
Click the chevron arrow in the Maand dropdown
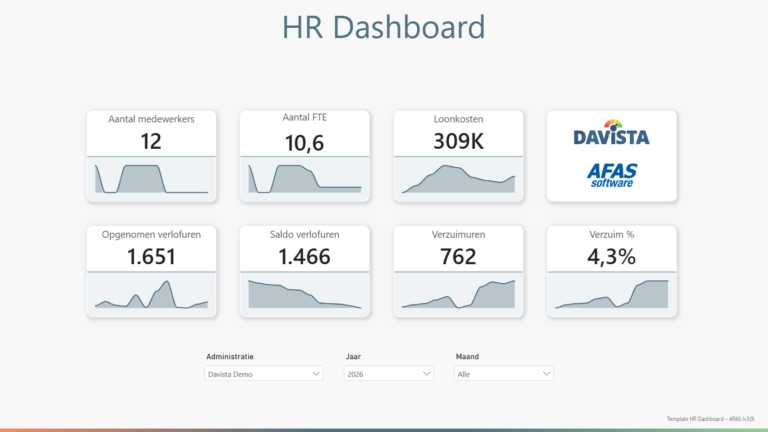[547, 374]
